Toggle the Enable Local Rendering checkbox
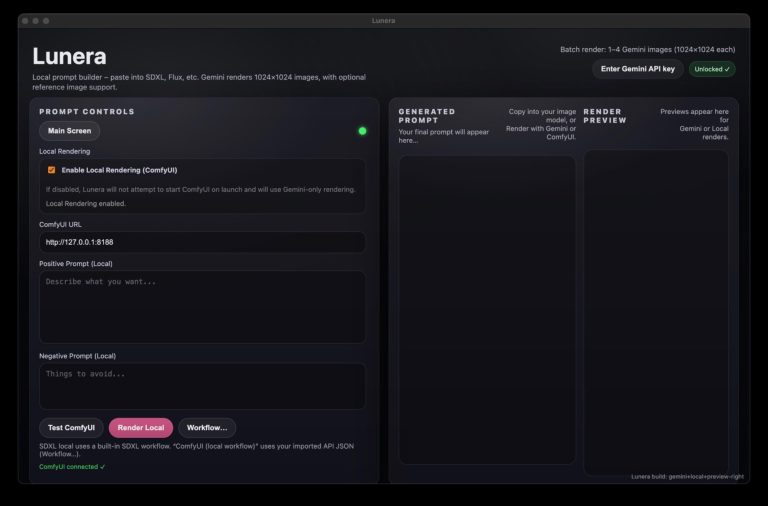 coord(52,170)
